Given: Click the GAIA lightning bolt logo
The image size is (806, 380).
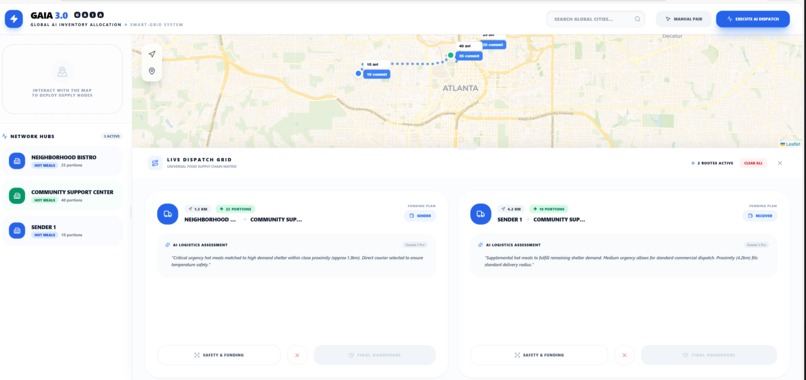Looking at the screenshot, I should [x=14, y=19].
